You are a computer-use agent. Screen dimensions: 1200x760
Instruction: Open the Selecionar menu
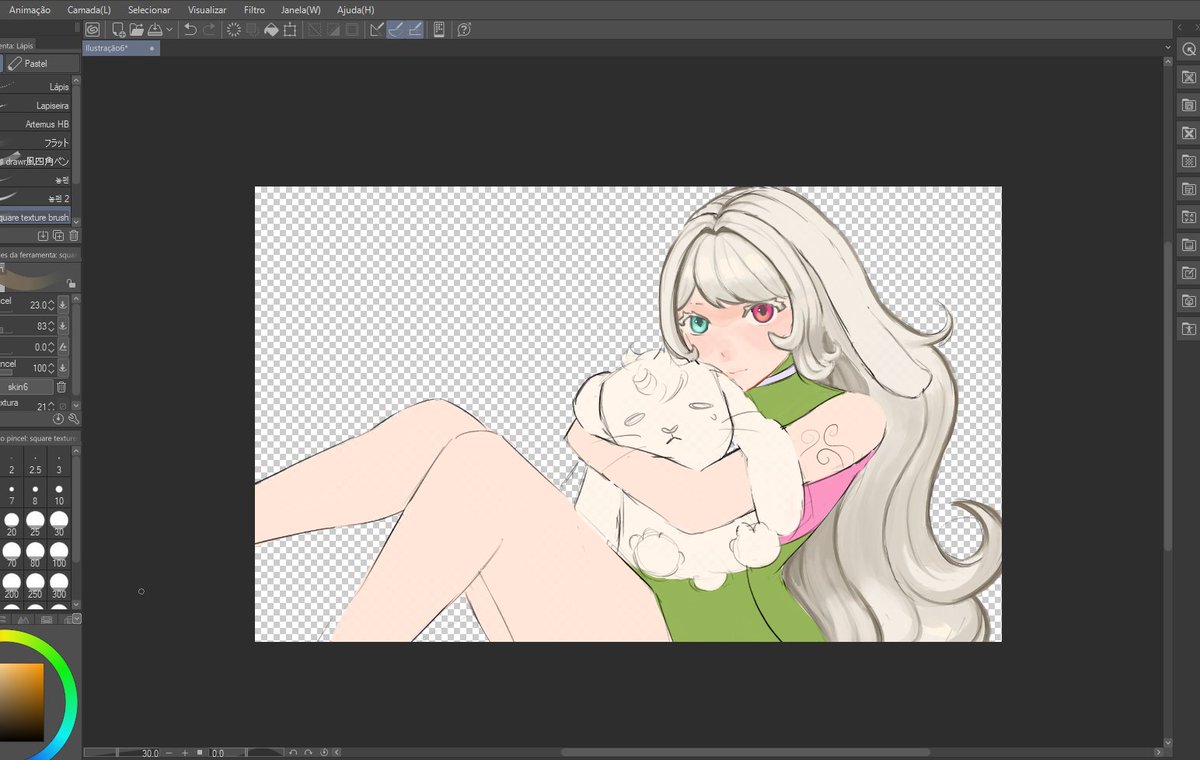pos(149,9)
